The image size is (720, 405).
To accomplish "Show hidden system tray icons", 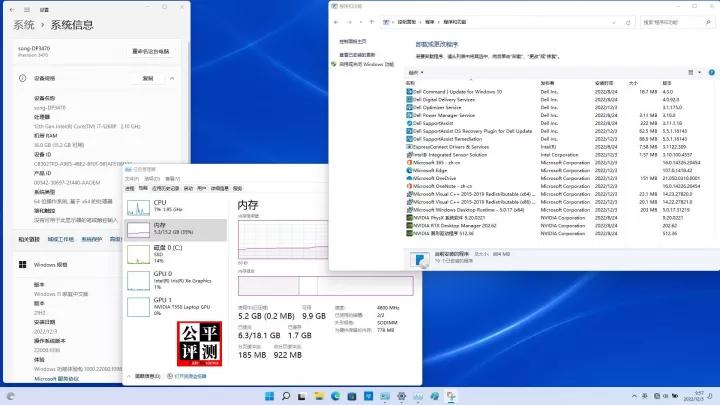I will (634, 396).
